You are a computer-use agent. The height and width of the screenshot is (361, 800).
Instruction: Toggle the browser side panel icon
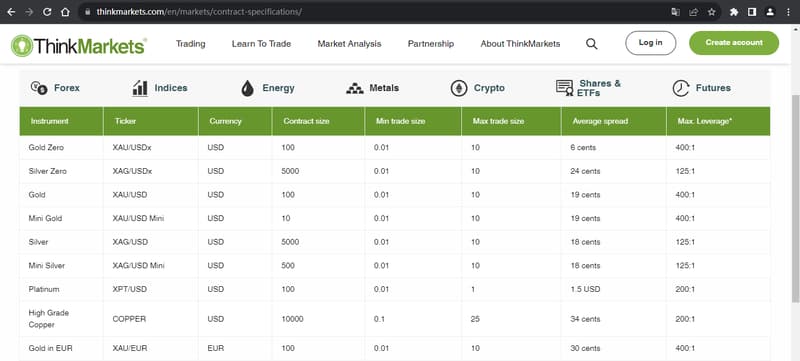pyautogui.click(x=752, y=12)
